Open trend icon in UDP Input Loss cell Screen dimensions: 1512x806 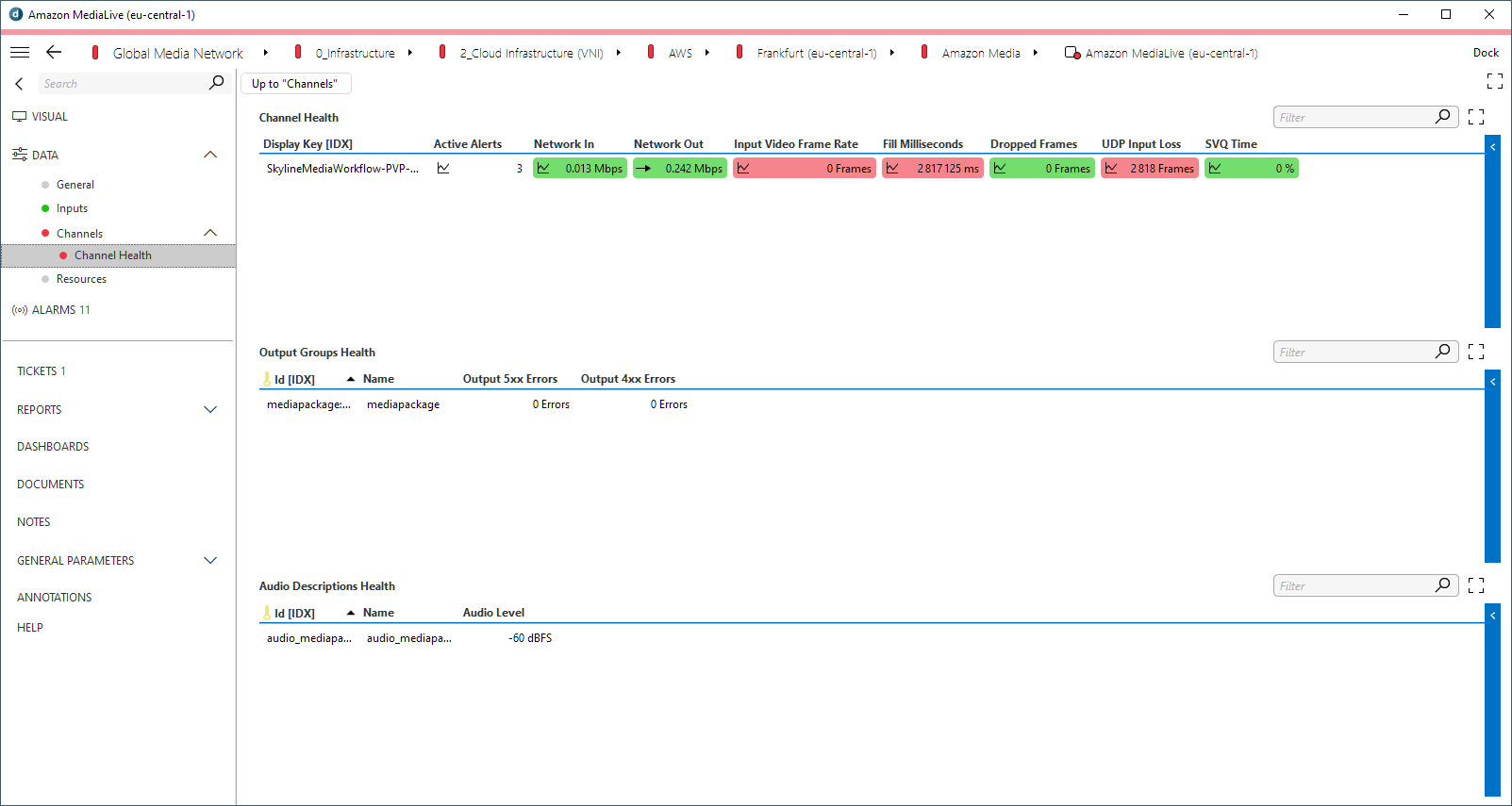pos(1111,169)
